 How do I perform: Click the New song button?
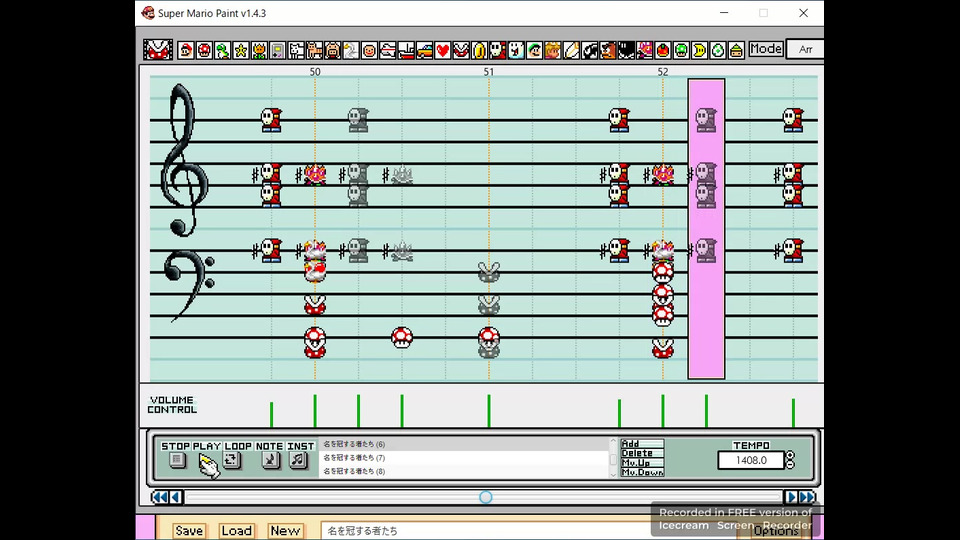(x=285, y=531)
